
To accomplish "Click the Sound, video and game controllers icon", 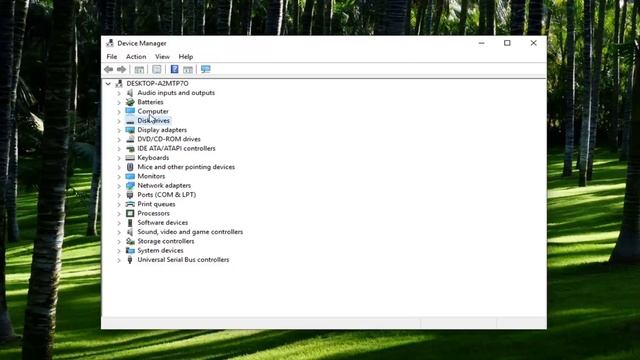I will click(130, 232).
